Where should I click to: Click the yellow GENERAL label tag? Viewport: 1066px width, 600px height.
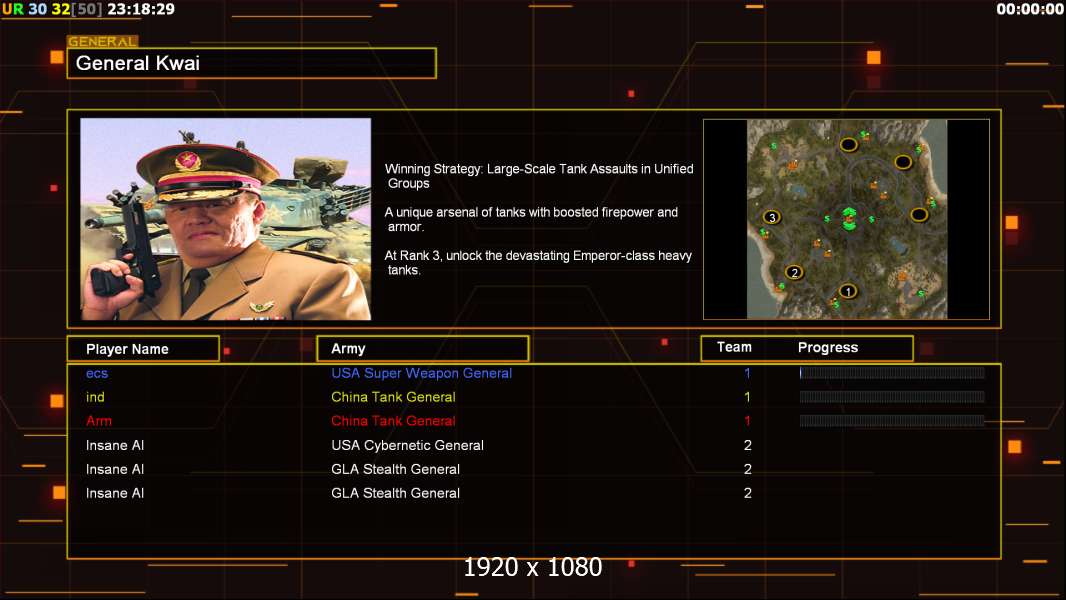[x=103, y=41]
